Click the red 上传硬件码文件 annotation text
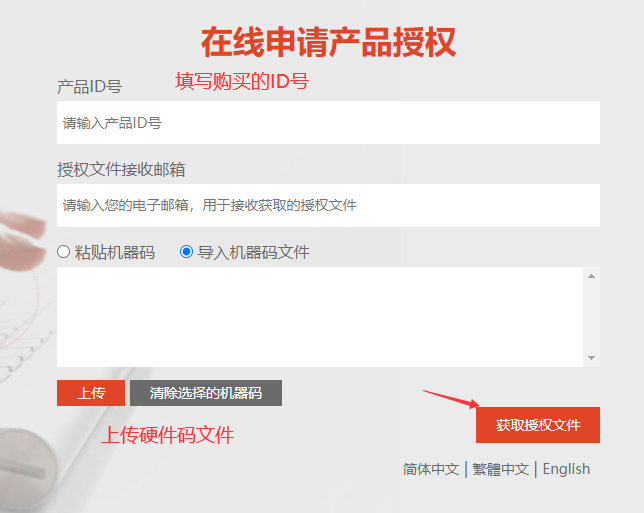The image size is (644, 513). click(x=168, y=435)
